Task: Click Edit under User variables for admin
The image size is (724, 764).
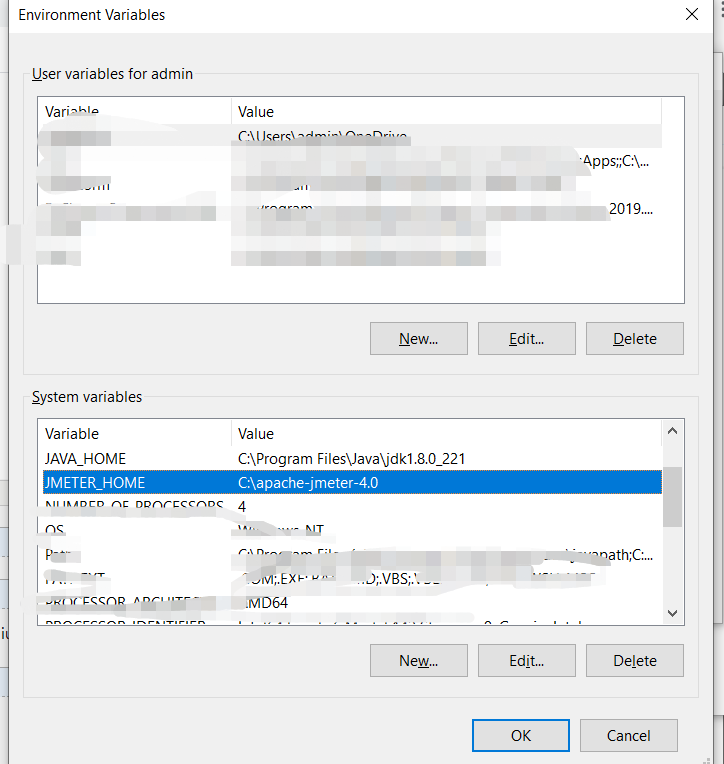Action: point(527,338)
